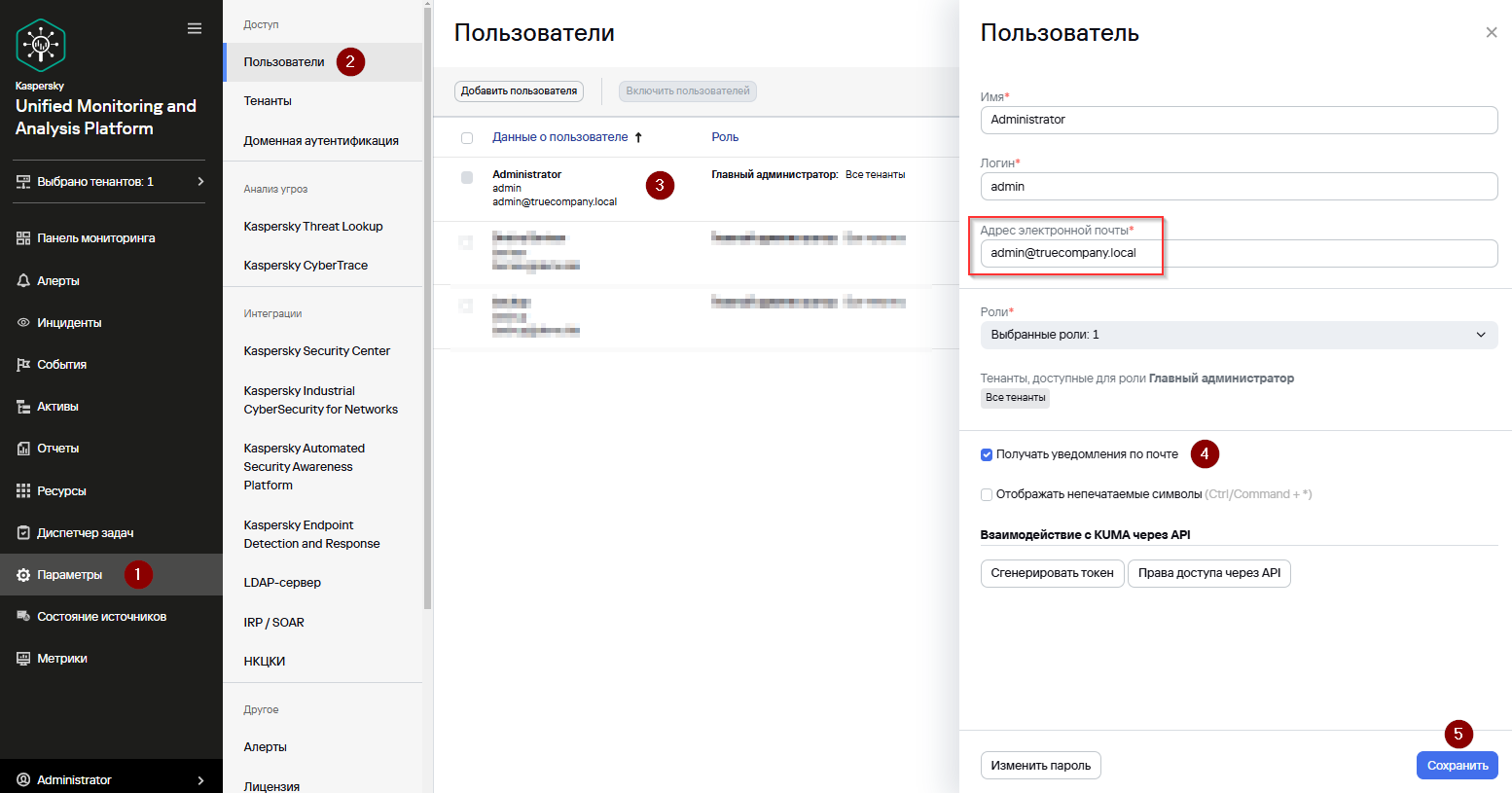This screenshot has width=1512, height=793.
Task: Click the Administrator user profile icon
Action: point(23,779)
